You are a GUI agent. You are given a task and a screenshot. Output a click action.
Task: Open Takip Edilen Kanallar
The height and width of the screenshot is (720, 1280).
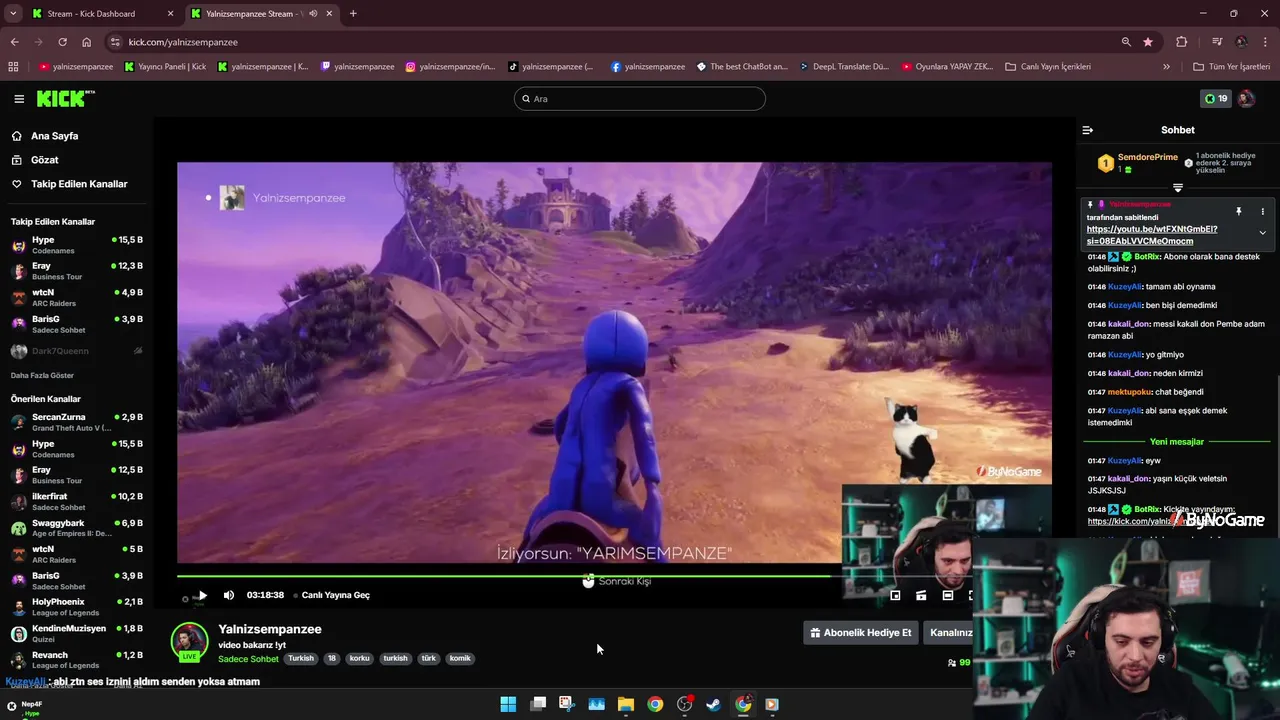tap(79, 184)
